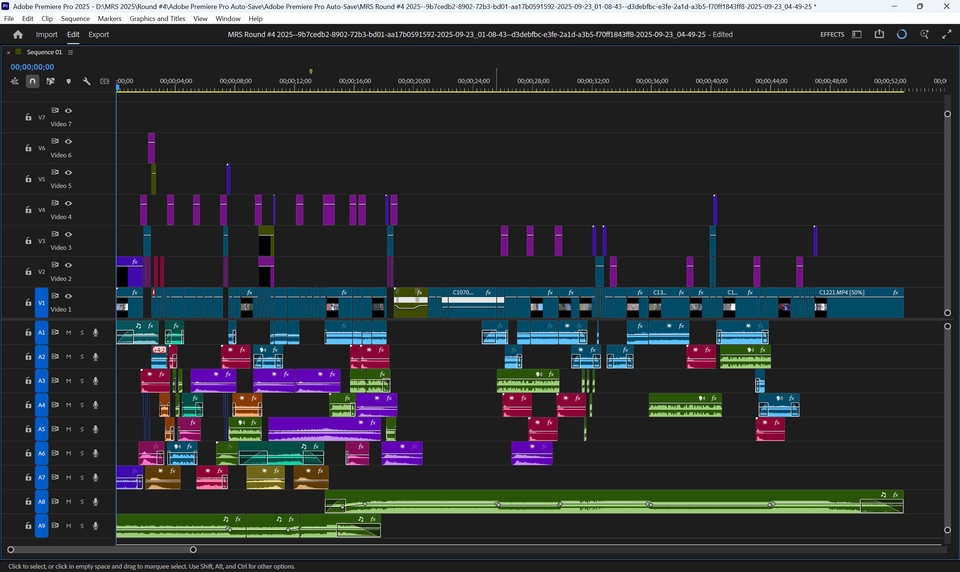Click the Caption track options CC icon
960x572 pixels.
[x=103, y=81]
